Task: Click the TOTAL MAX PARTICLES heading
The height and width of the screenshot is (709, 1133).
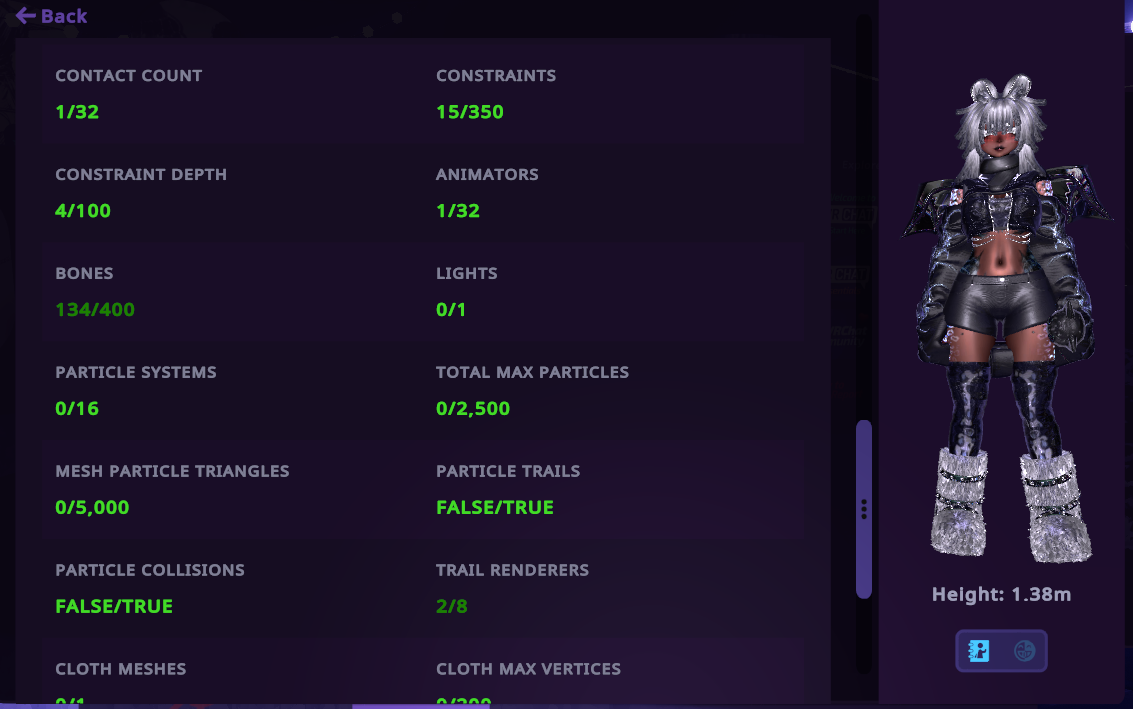Action: tap(533, 373)
